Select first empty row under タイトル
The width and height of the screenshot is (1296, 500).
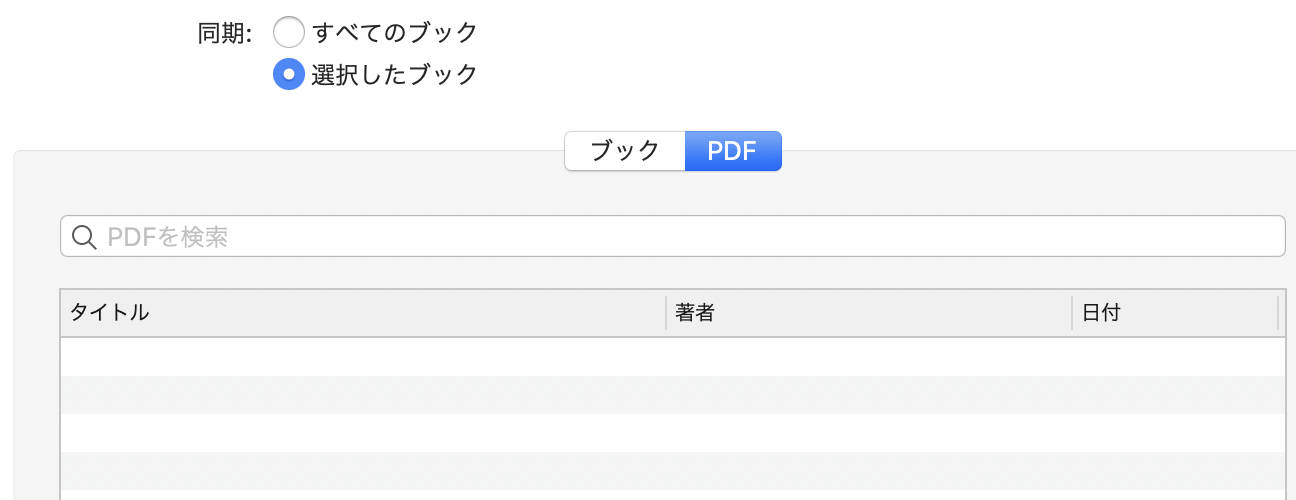(360, 357)
